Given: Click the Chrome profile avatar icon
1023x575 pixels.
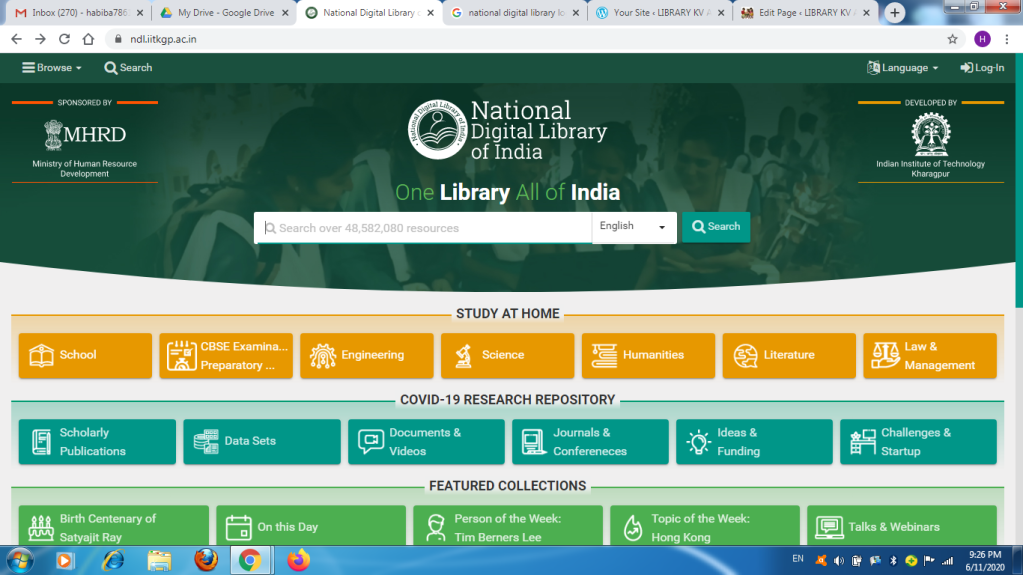Looking at the screenshot, I should click(x=982, y=39).
